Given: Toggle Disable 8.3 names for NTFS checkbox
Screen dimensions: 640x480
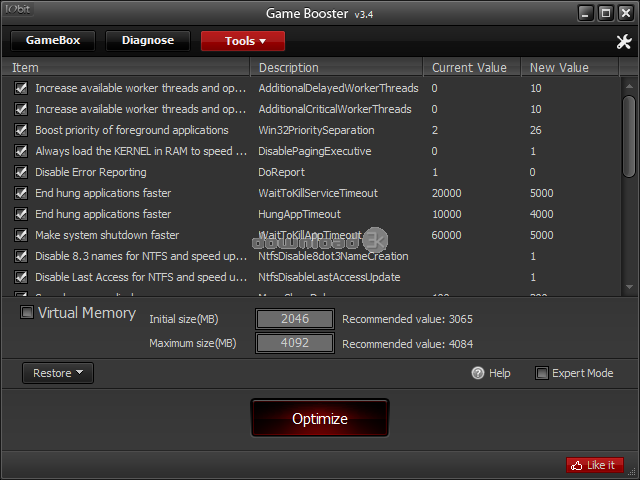Looking at the screenshot, I should (21, 256).
